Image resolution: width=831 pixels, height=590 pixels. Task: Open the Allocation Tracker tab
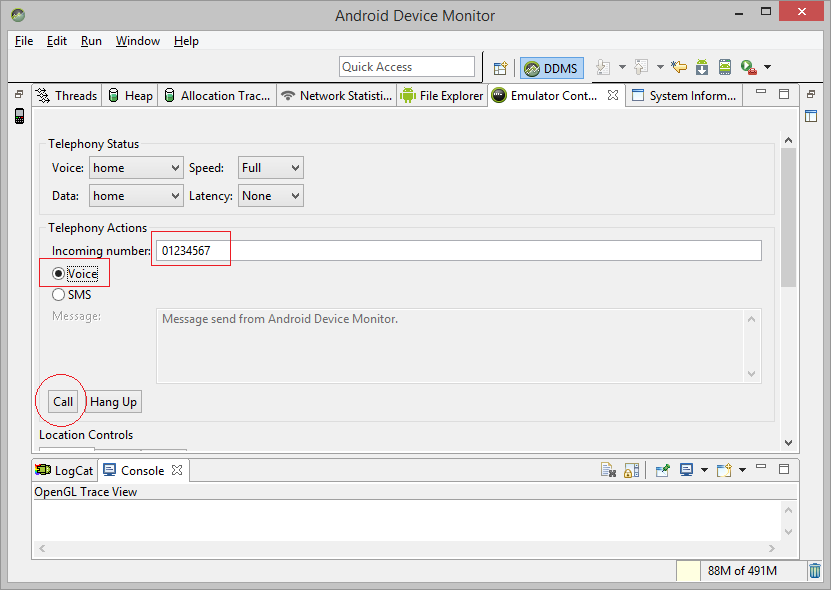pyautogui.click(x=217, y=95)
